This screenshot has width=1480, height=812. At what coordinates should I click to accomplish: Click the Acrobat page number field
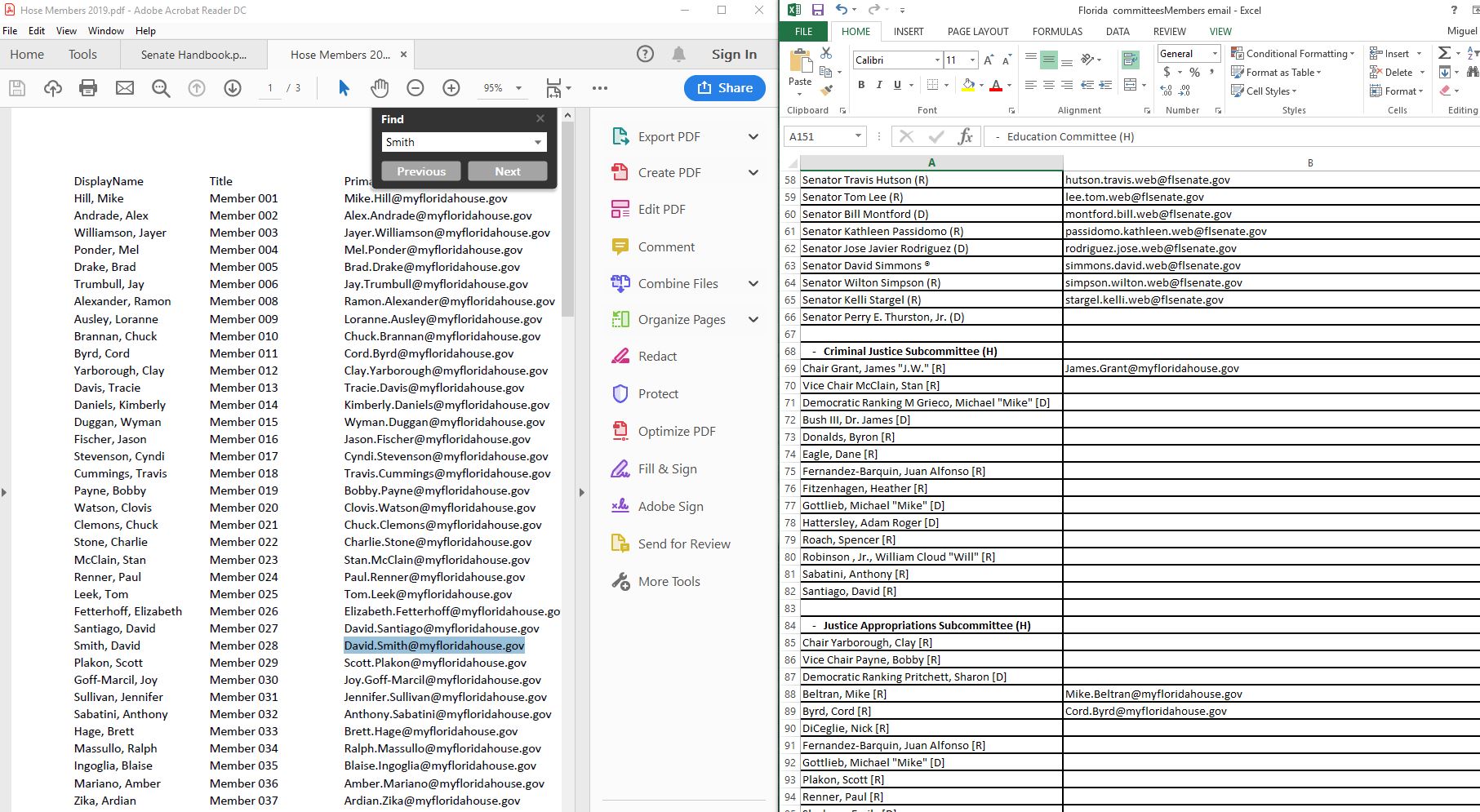[269, 88]
